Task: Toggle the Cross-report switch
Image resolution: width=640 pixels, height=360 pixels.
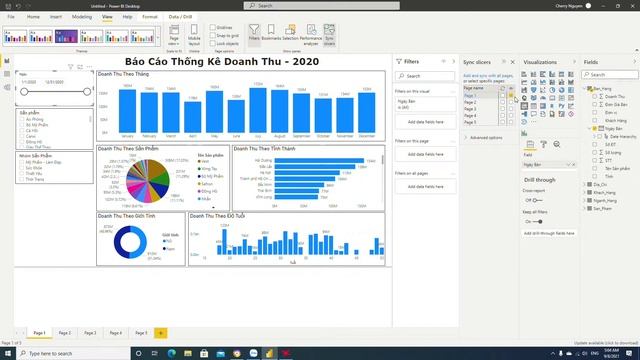Action: coord(537,200)
